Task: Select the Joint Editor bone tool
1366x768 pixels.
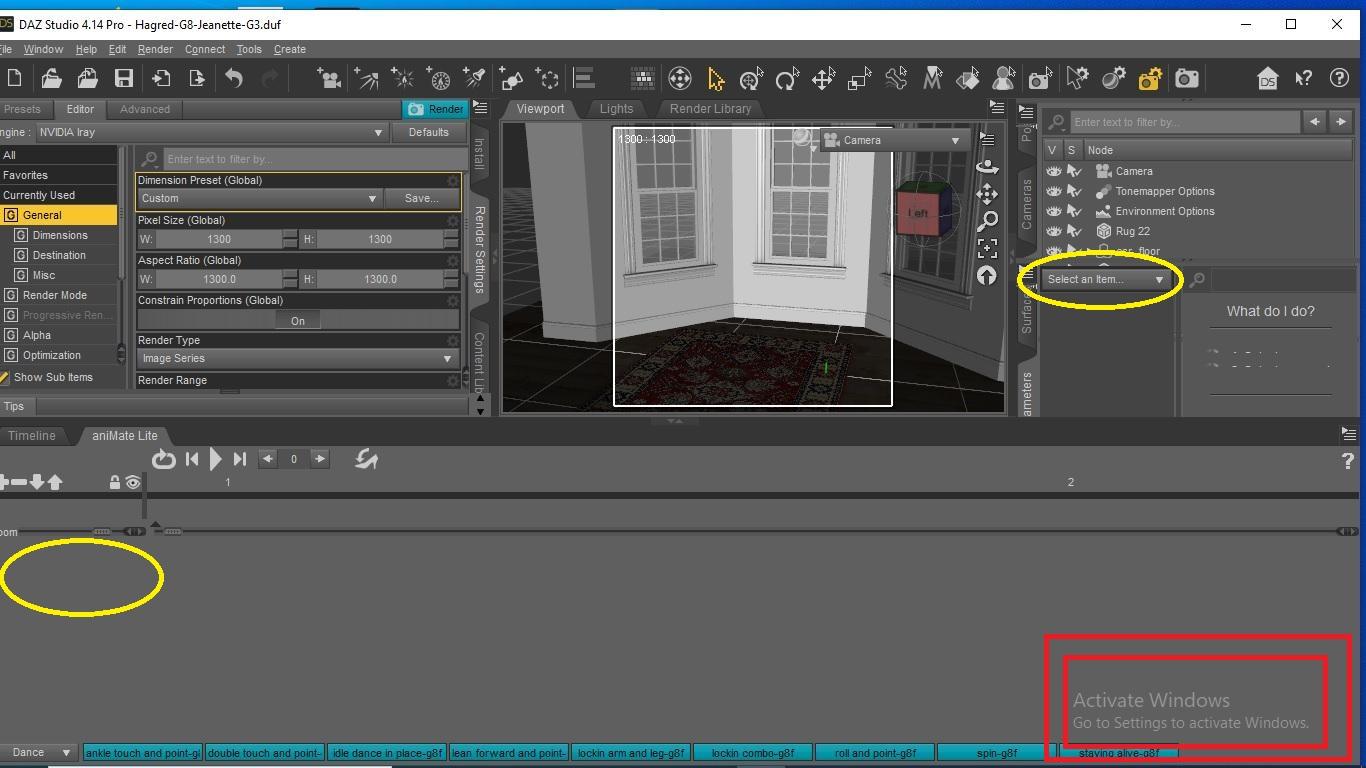Action: (896, 78)
